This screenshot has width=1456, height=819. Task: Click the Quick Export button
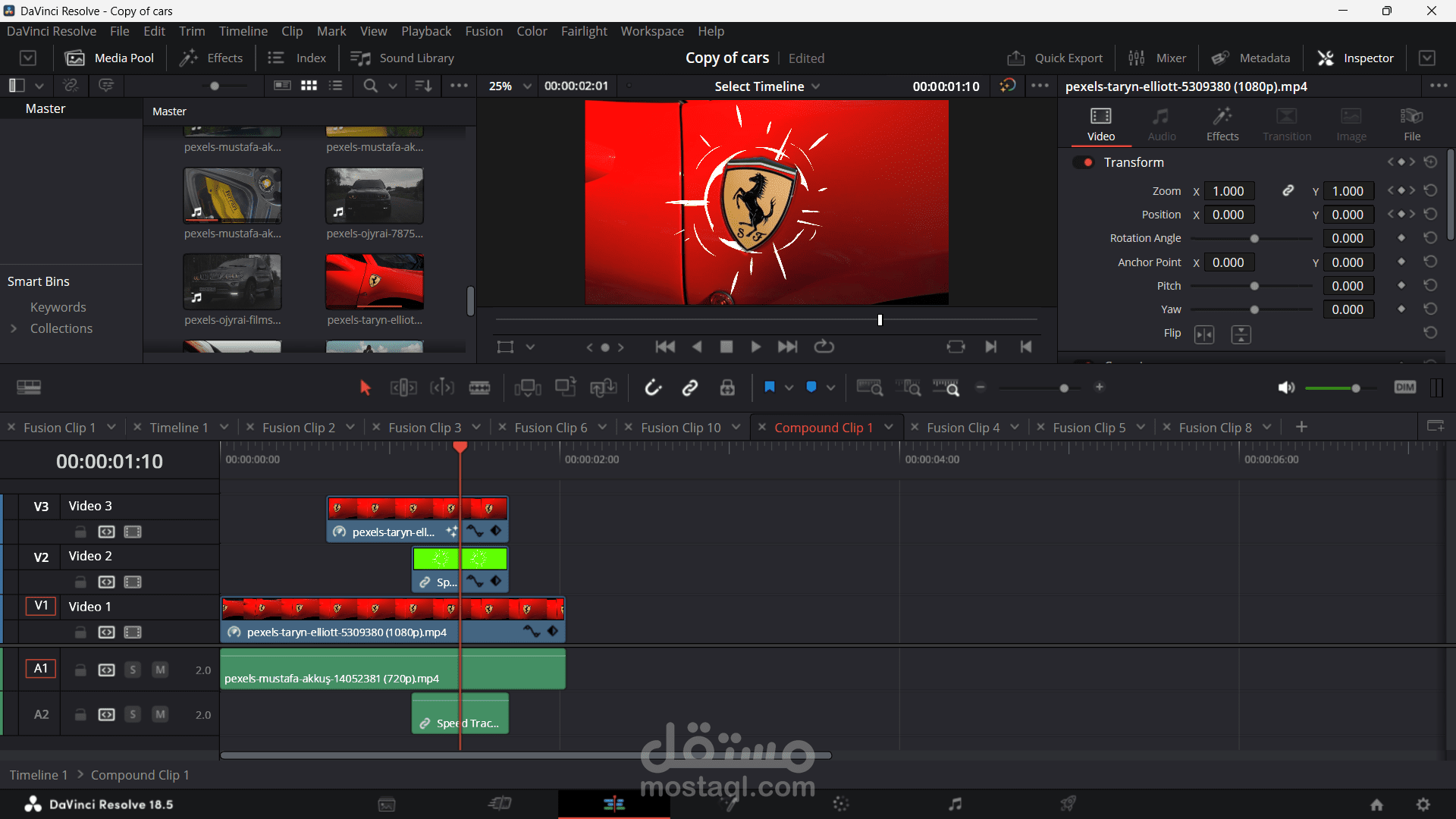(1055, 58)
